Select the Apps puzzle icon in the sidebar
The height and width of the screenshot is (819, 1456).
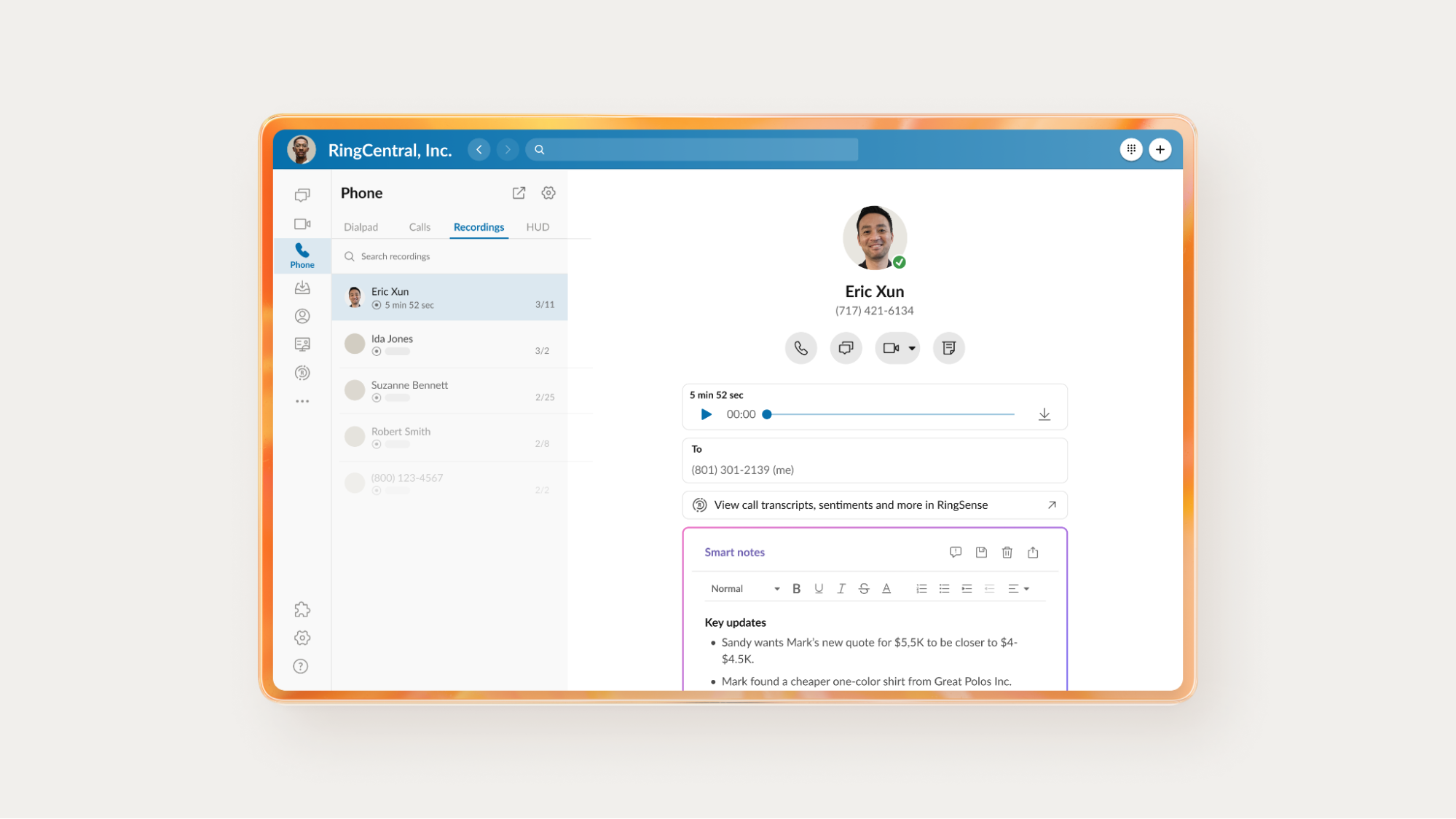(302, 609)
